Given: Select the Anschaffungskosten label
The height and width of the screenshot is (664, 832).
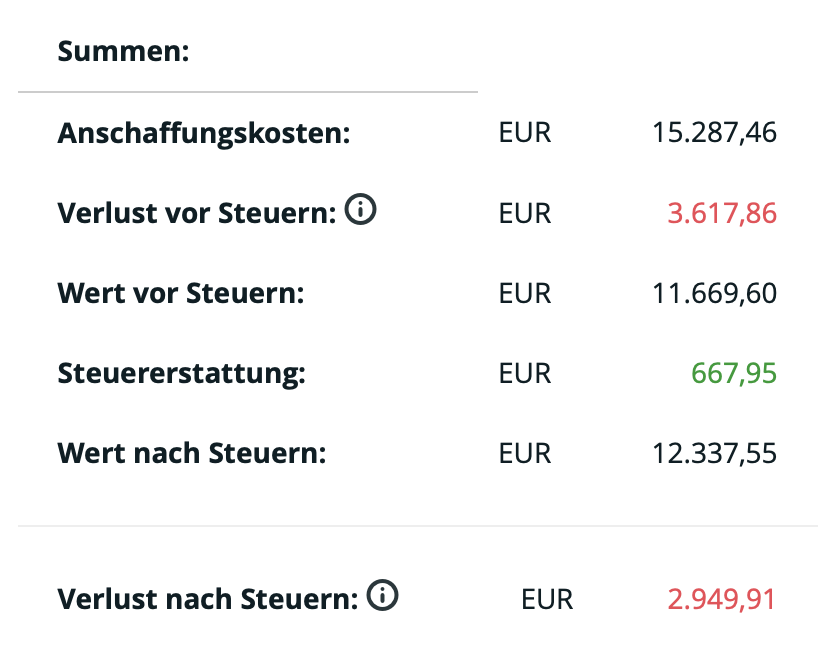Looking at the screenshot, I should coord(204,133).
